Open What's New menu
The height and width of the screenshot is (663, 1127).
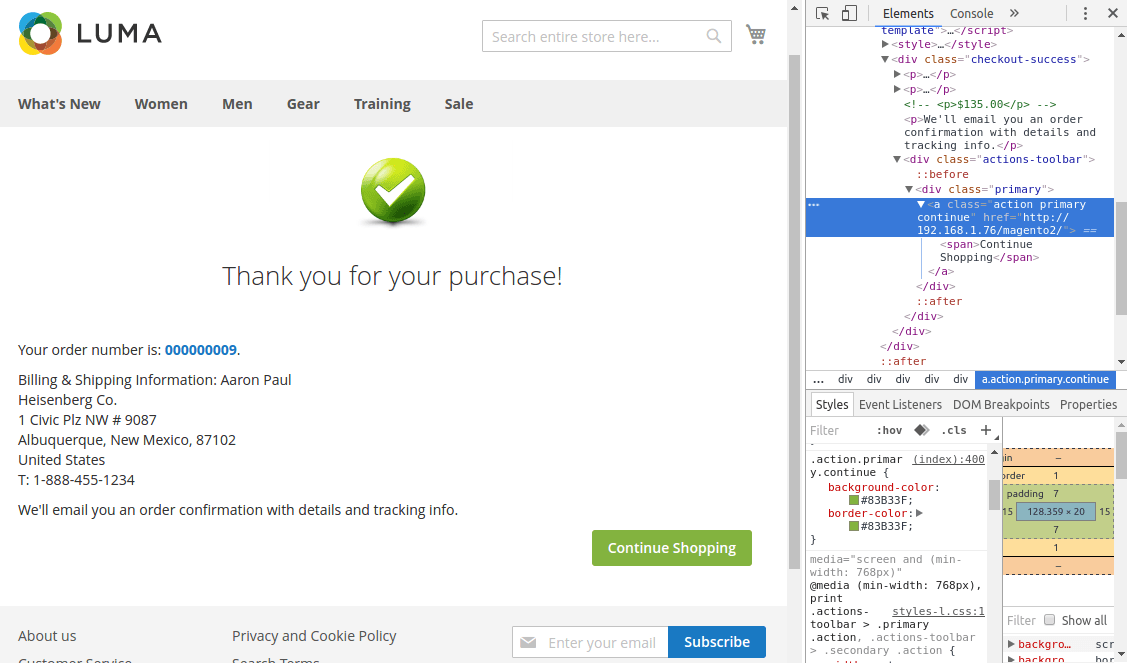[59, 104]
